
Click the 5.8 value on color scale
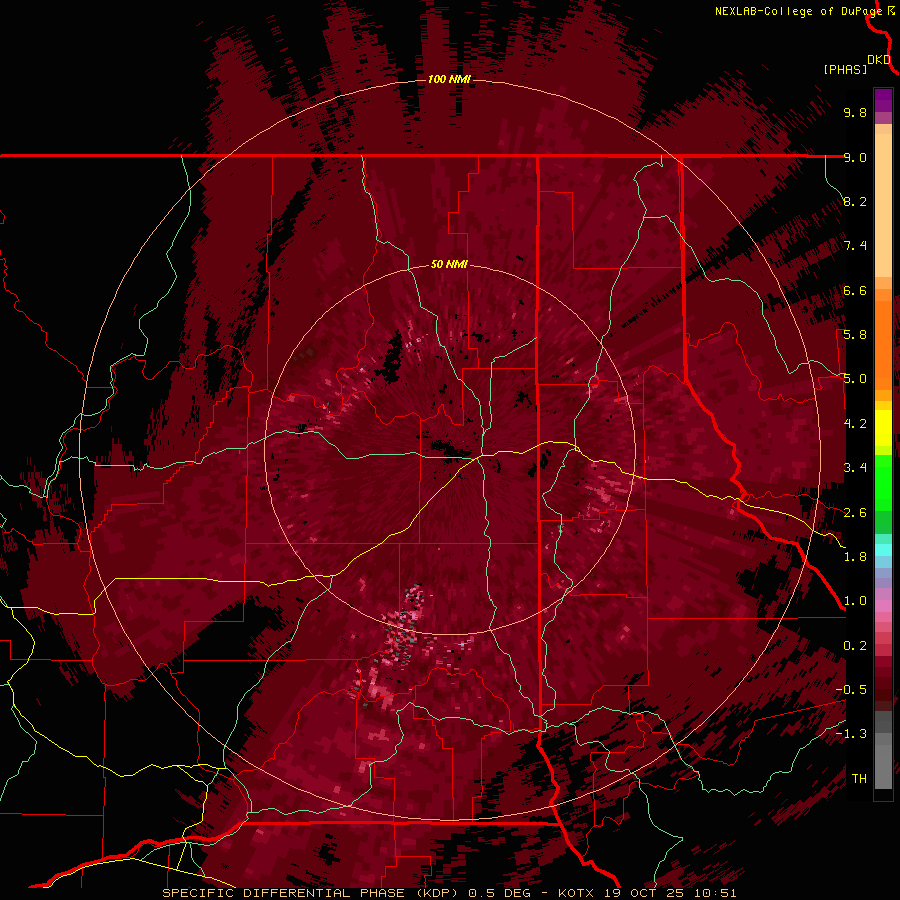(x=855, y=335)
